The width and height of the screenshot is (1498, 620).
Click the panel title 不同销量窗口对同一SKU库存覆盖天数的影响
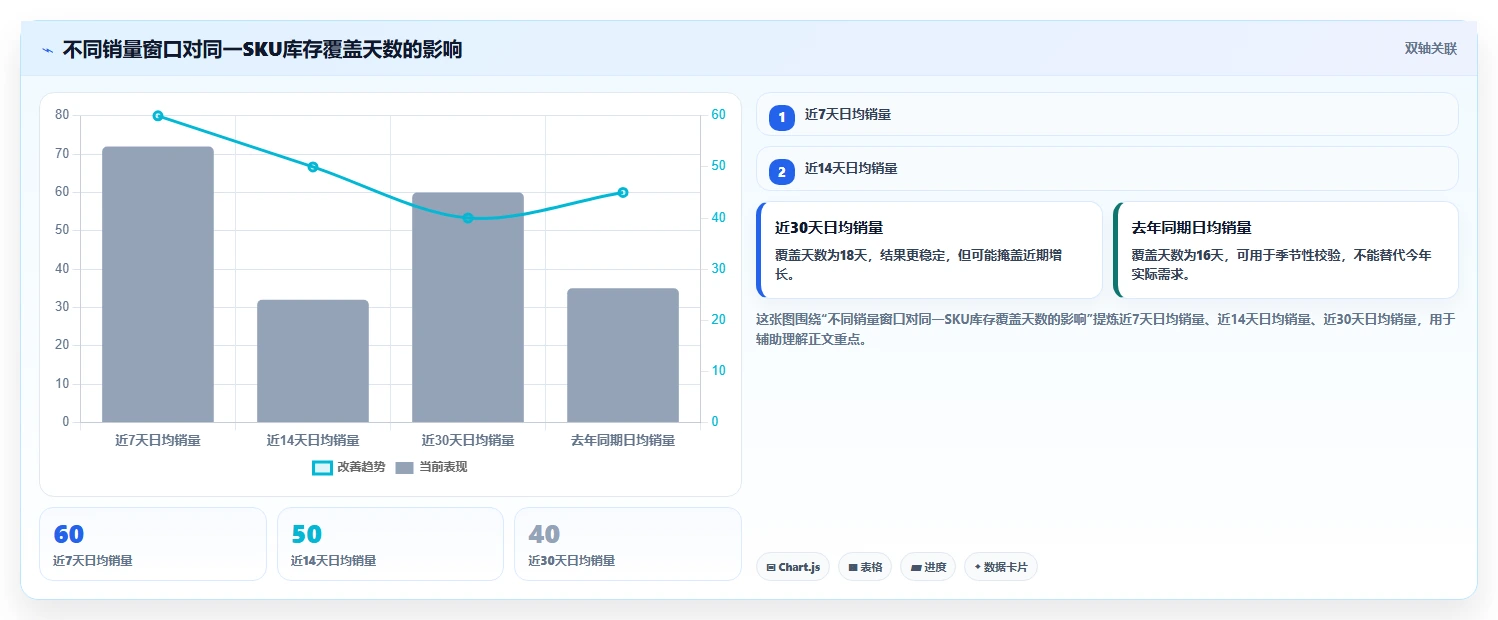pyautogui.click(x=263, y=49)
